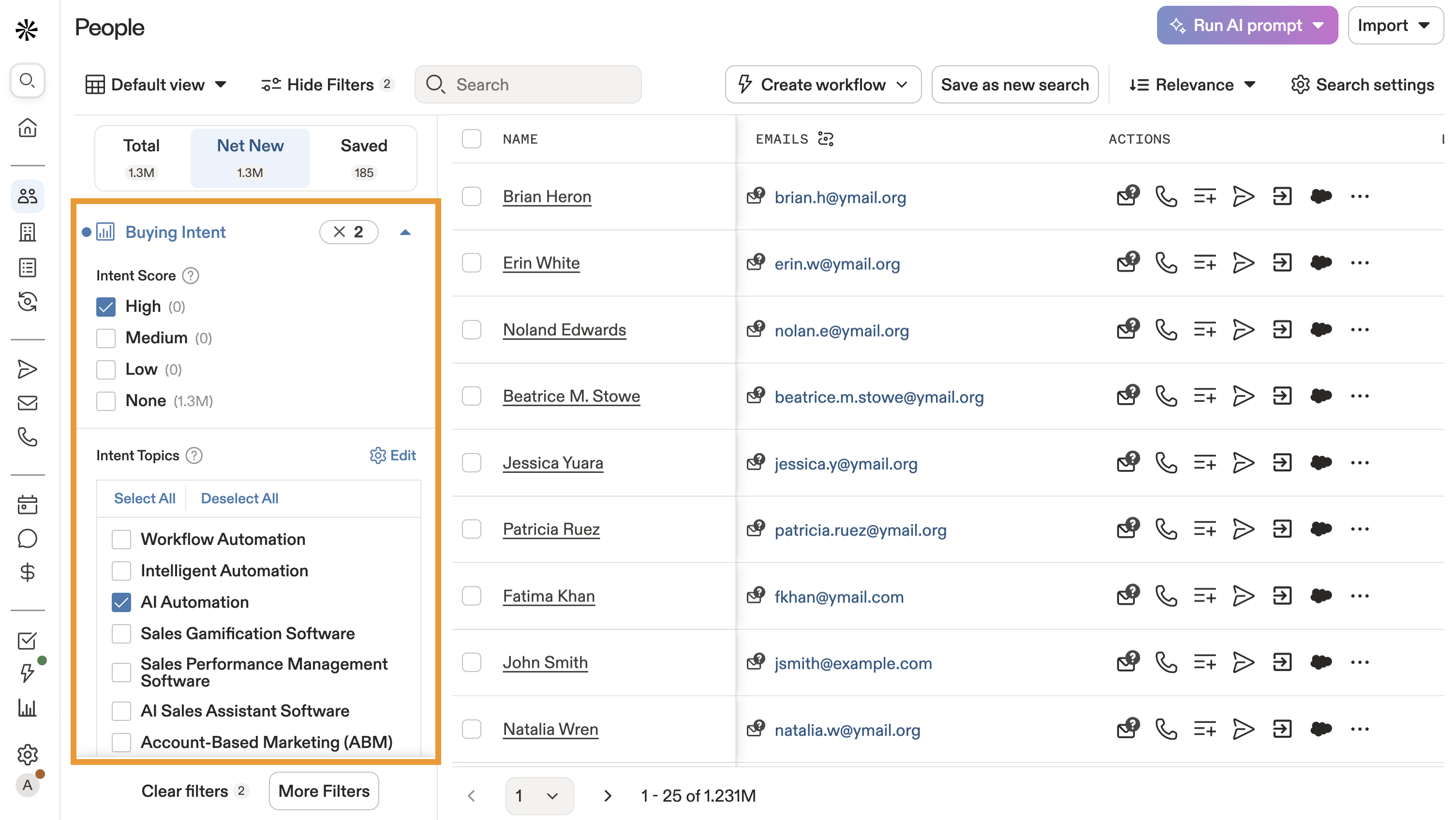This screenshot has width=1456, height=820.
Task: Click the Salesforce cloud icon for Erin White
Action: pyautogui.click(x=1321, y=263)
